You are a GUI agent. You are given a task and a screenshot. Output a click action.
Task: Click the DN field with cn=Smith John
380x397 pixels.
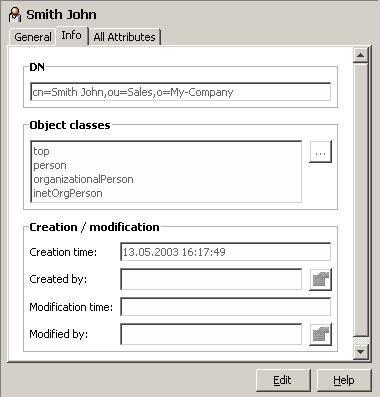(181, 92)
